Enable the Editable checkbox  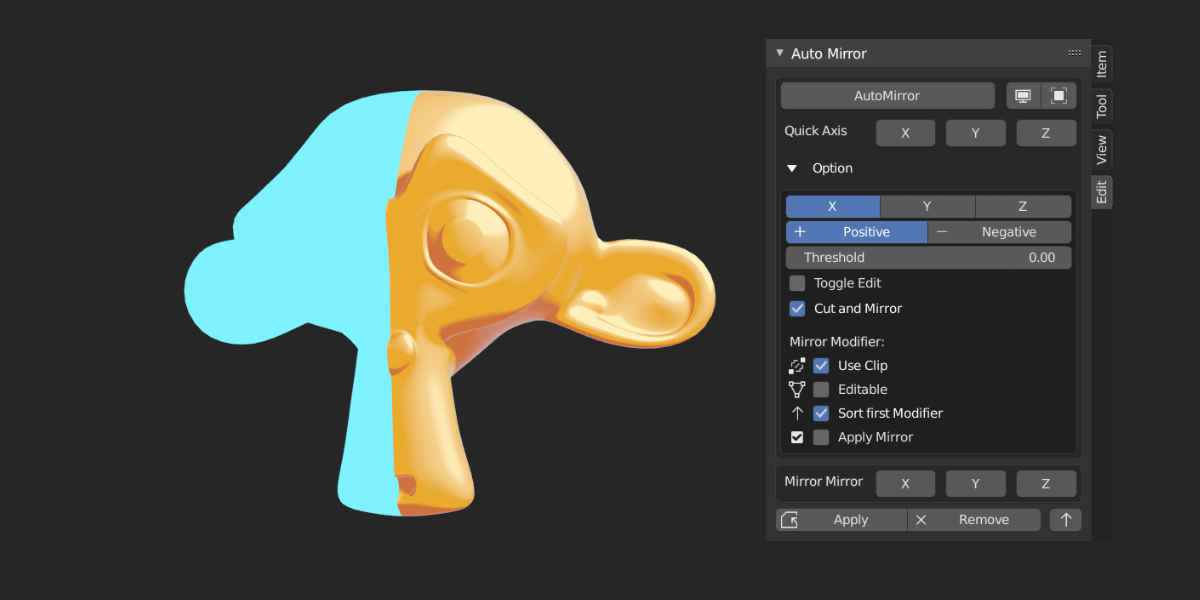click(x=819, y=389)
